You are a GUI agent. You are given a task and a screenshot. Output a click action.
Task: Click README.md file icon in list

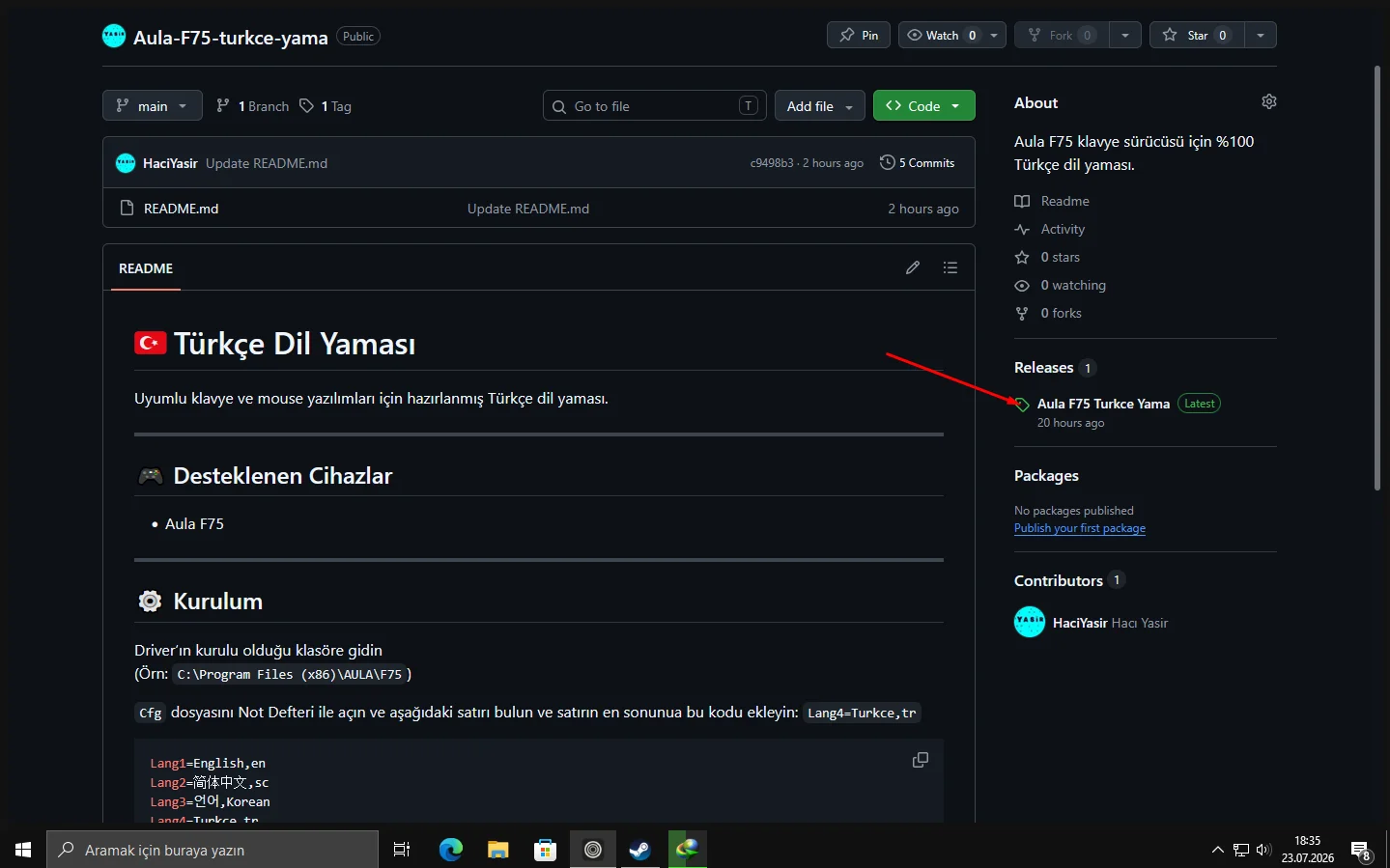127,208
